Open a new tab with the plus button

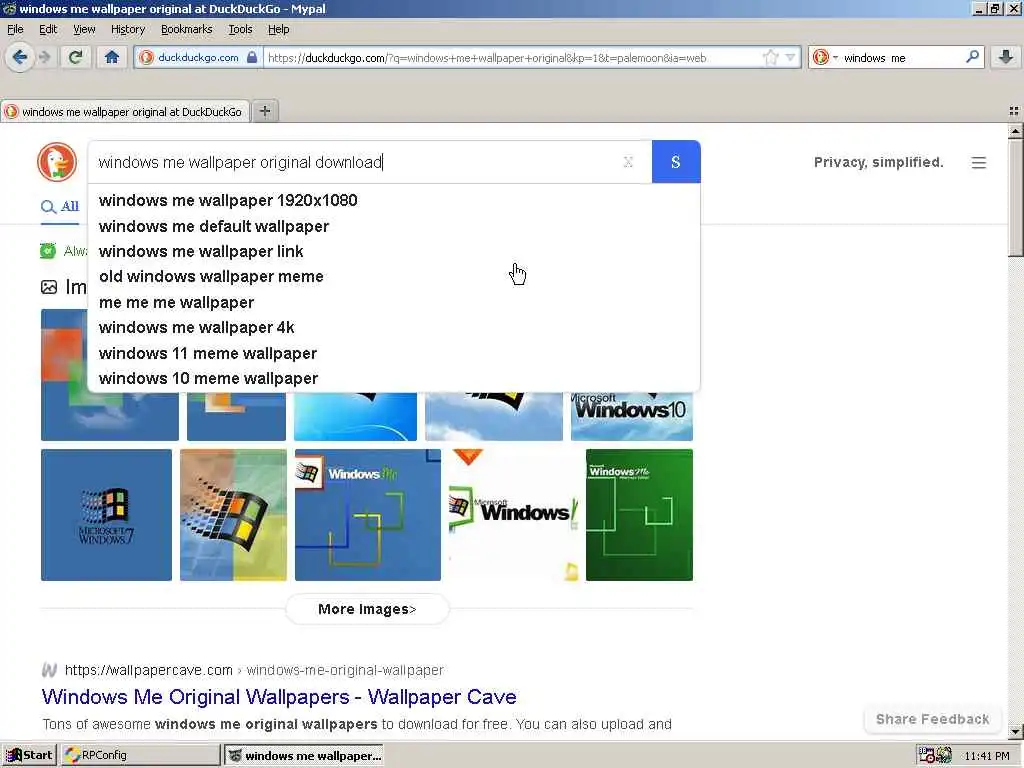[x=264, y=111]
